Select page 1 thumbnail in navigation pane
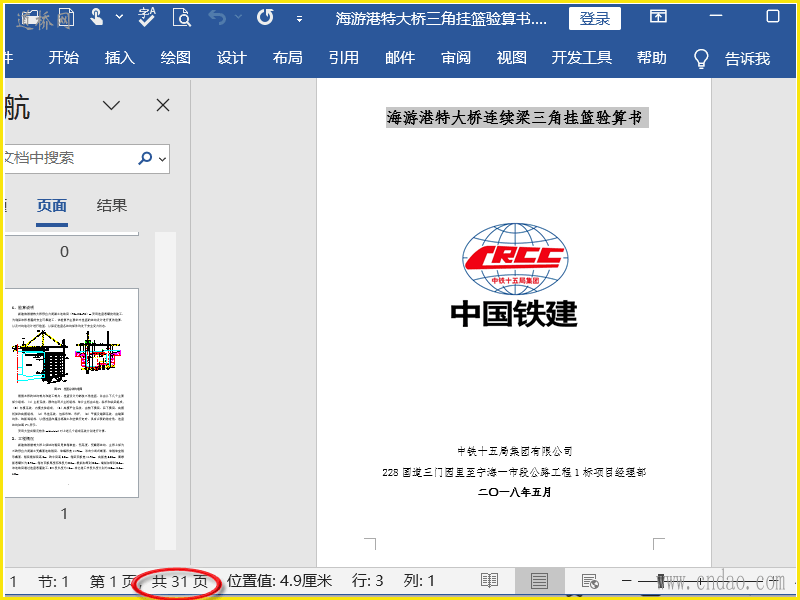Viewport: 800px width, 600px height. point(71,392)
